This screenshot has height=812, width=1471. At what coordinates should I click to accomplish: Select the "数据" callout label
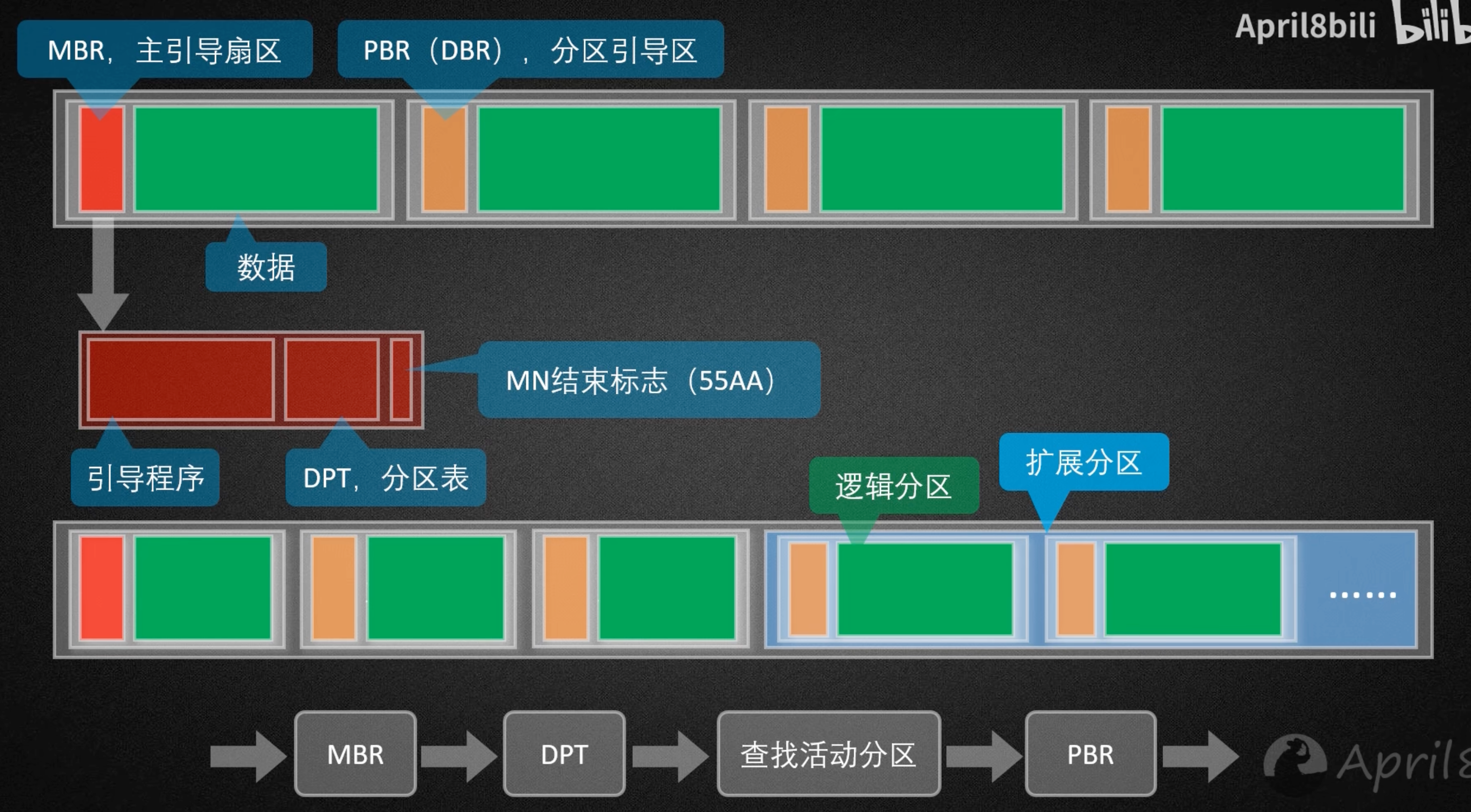point(266,267)
